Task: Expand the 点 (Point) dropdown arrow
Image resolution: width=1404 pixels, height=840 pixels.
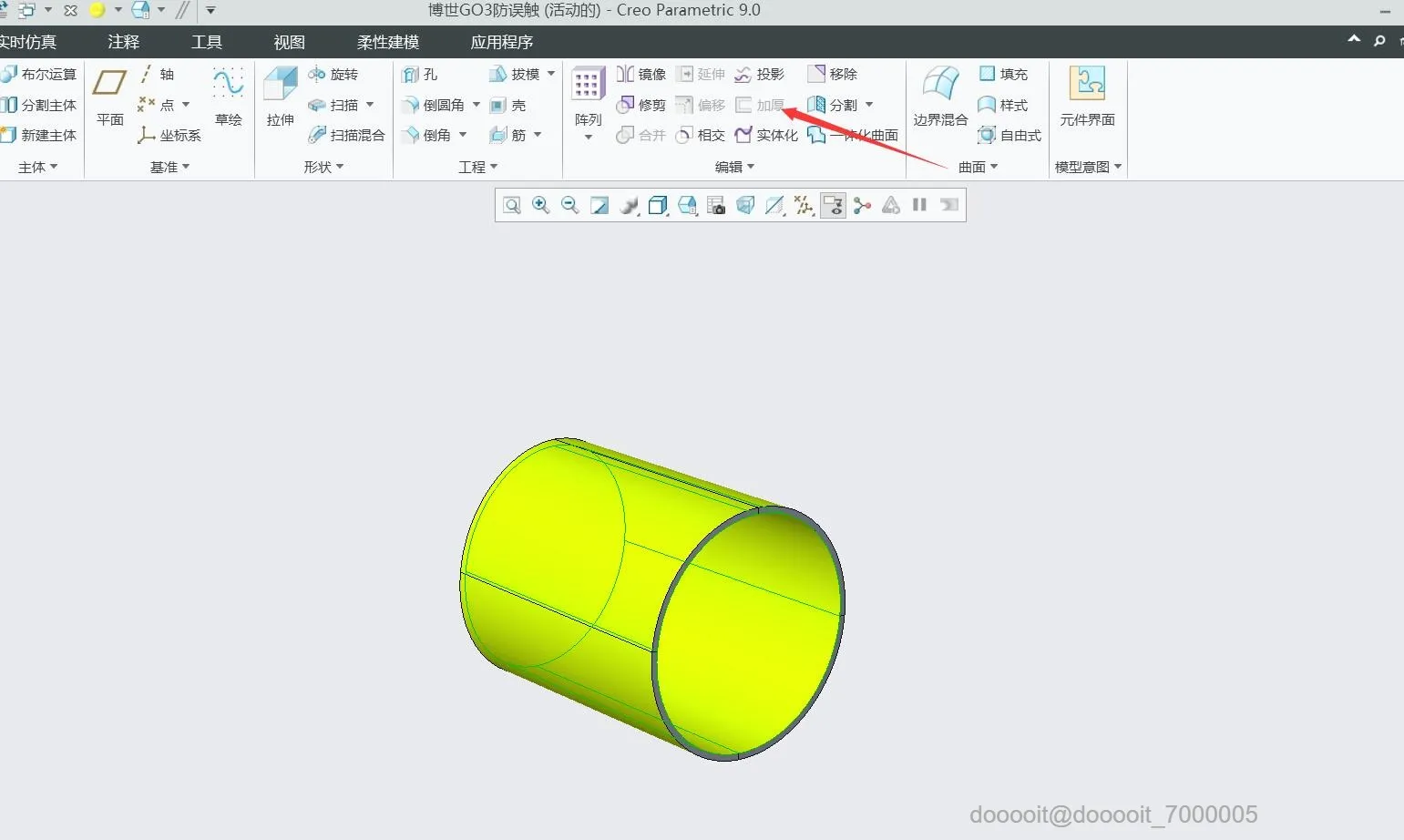Action: (x=186, y=105)
